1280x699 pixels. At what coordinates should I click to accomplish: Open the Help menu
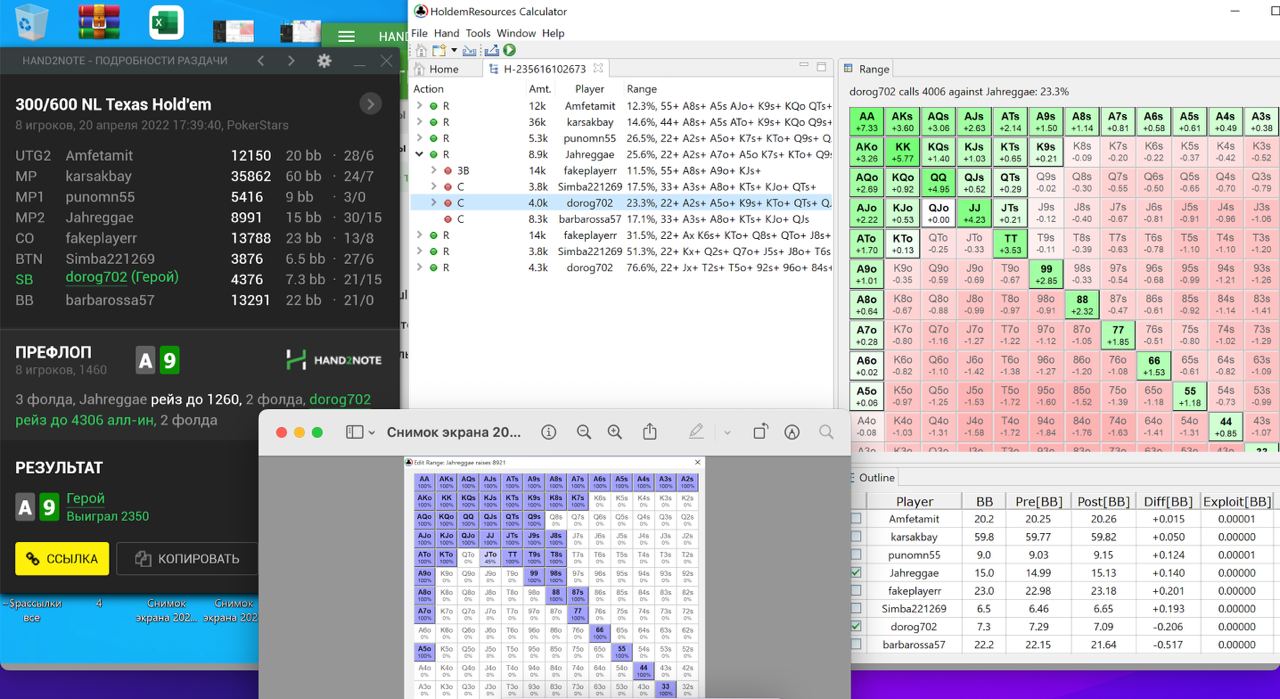tap(553, 33)
